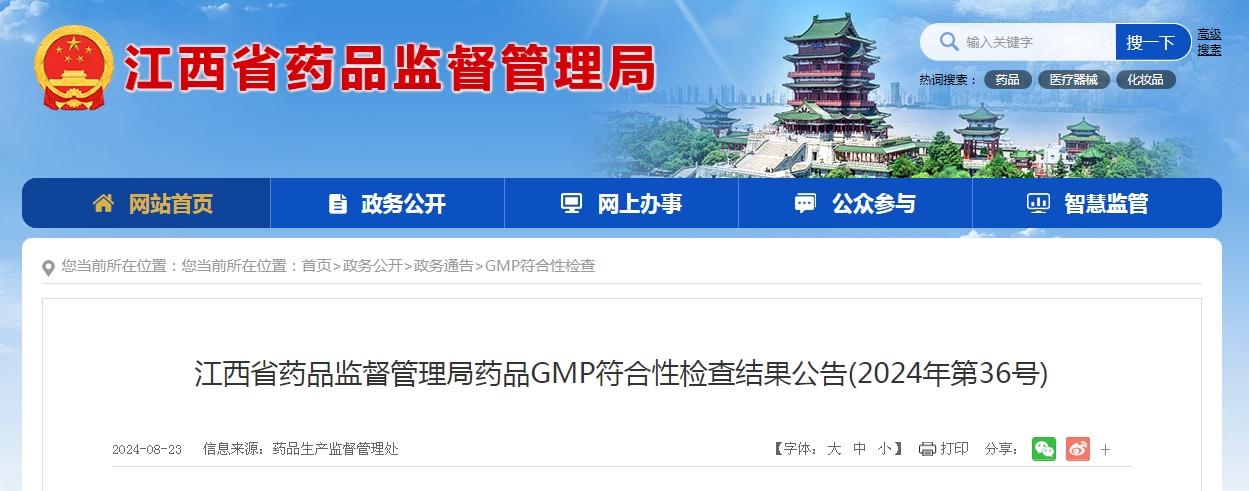Set font size to 小
The width and height of the screenshot is (1249, 491).
(x=885, y=449)
